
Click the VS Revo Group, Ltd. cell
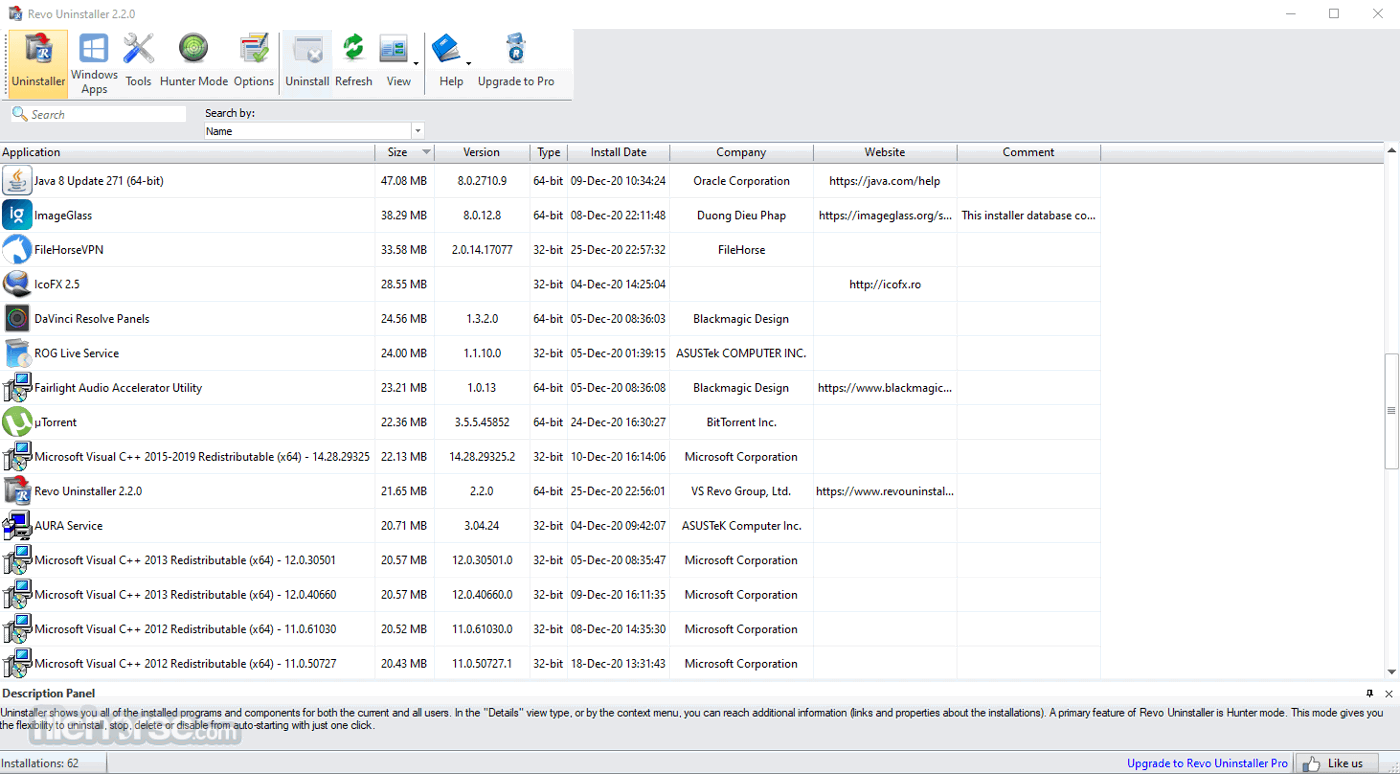pos(741,491)
